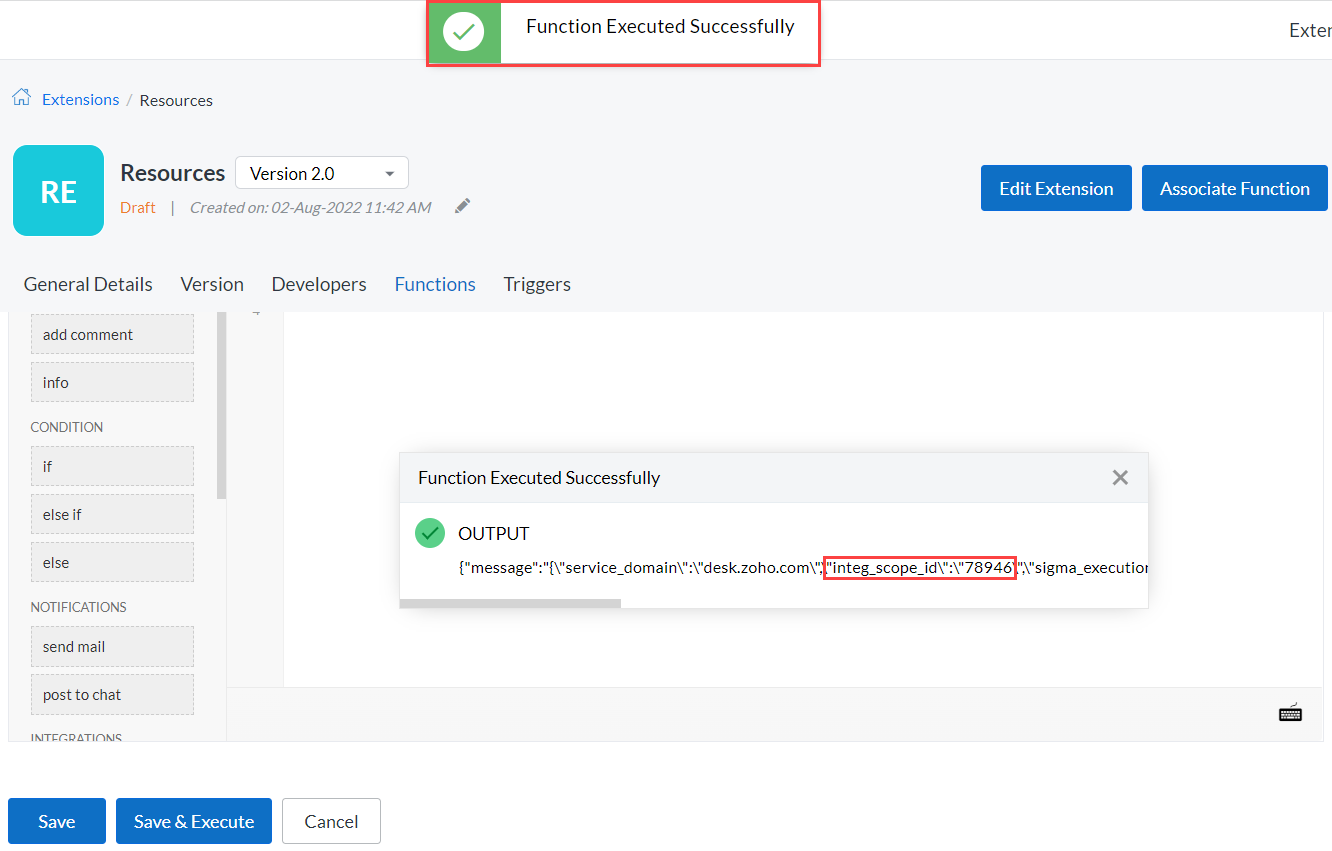The width and height of the screenshot is (1332, 851).
Task: Open the Version tab
Action: [212, 284]
